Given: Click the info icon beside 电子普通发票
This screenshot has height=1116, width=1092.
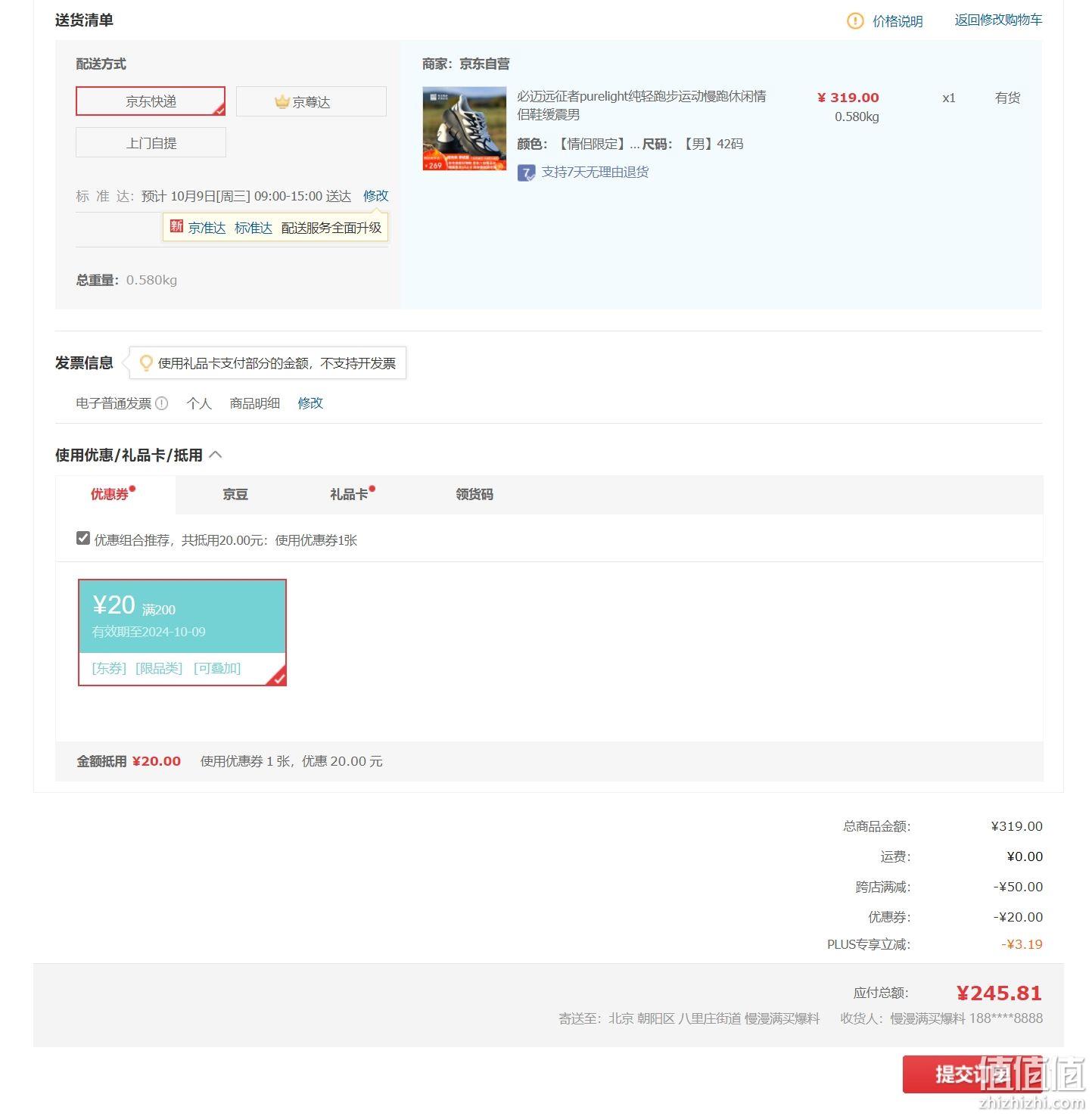Looking at the screenshot, I should (x=161, y=403).
